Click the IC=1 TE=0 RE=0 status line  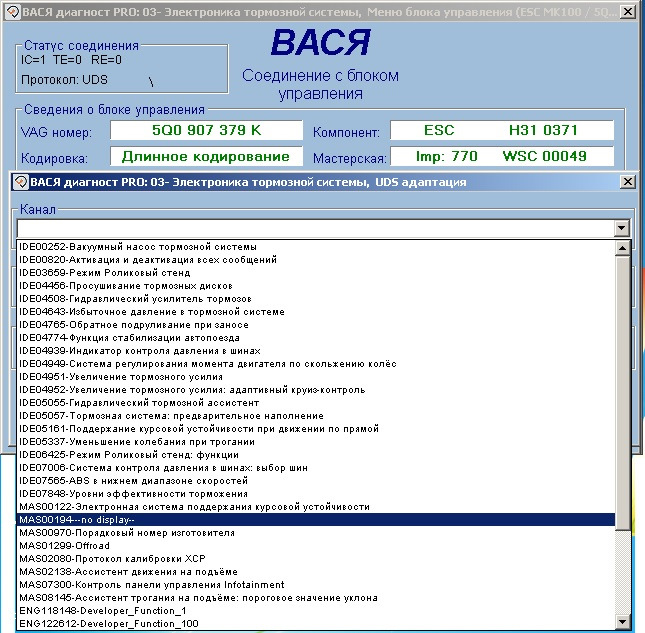pos(71,60)
